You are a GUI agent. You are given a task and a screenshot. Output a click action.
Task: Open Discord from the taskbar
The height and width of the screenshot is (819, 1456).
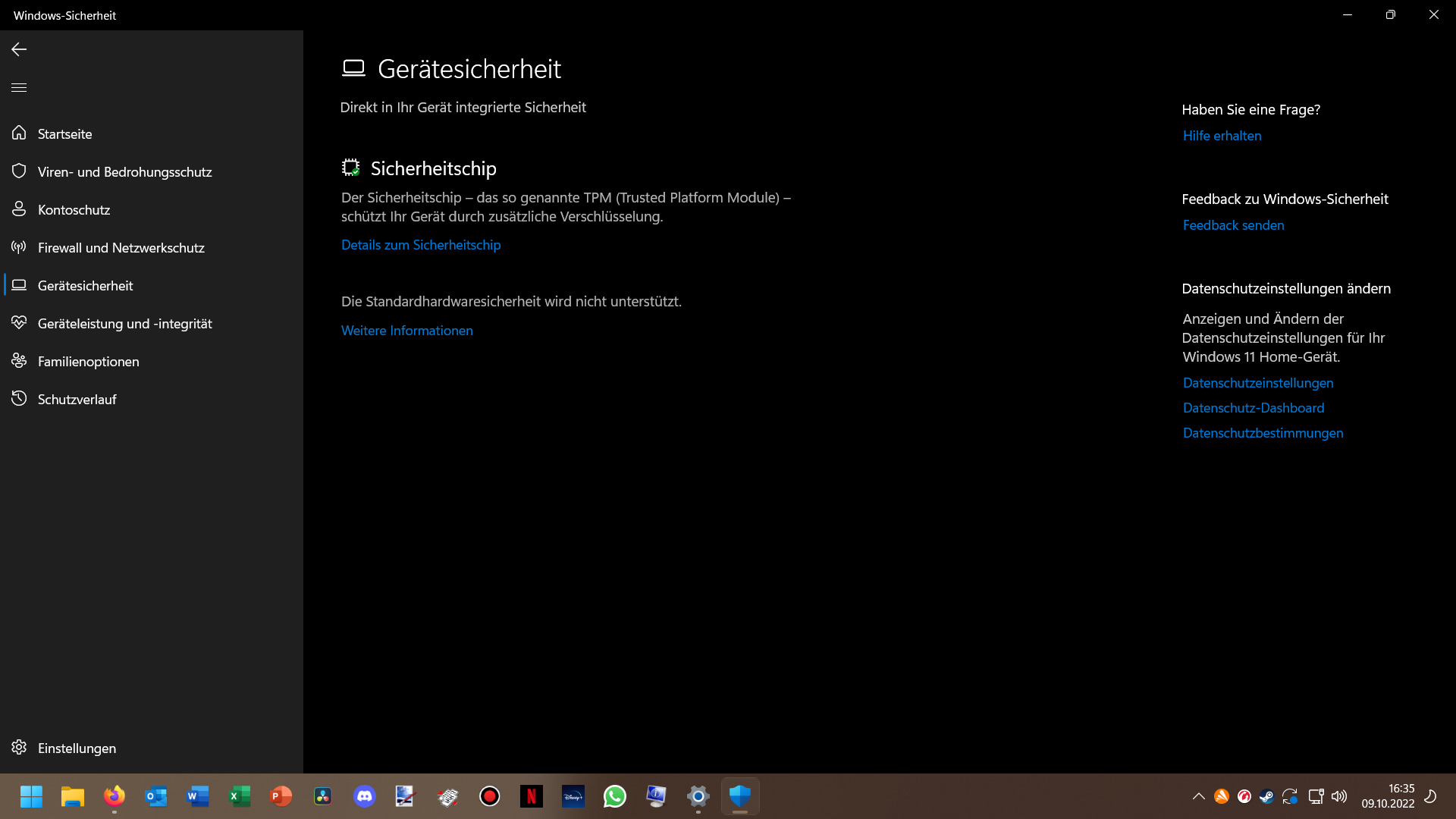pos(365,796)
